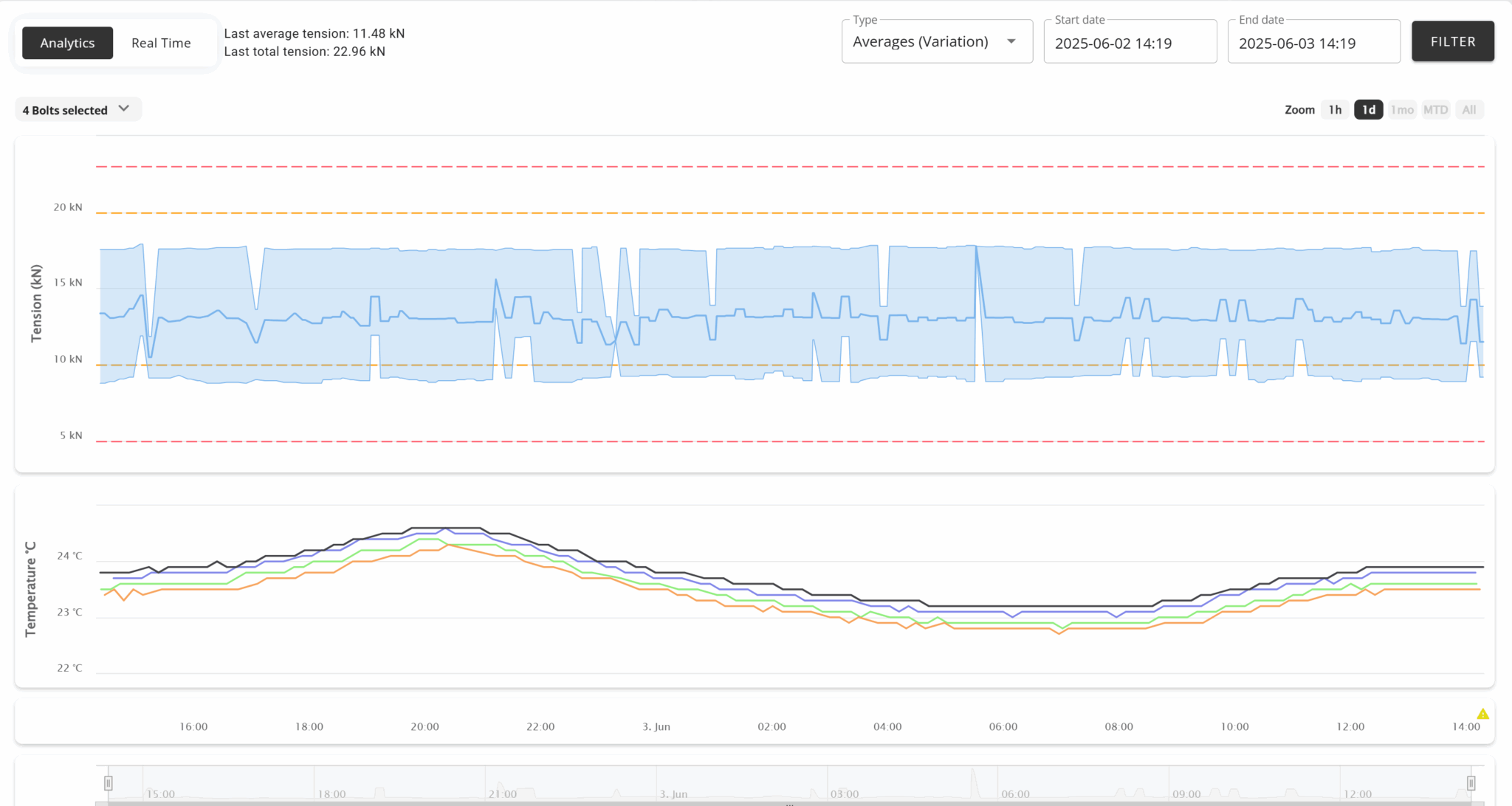Toggle the 1d zoom preset
The height and width of the screenshot is (806, 1512).
click(x=1368, y=109)
